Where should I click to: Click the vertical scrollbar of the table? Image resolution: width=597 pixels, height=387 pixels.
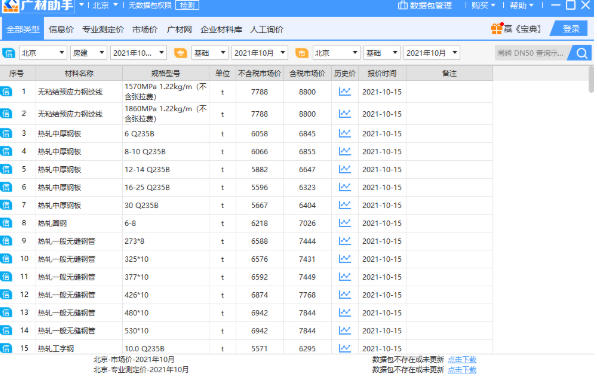pos(591,79)
